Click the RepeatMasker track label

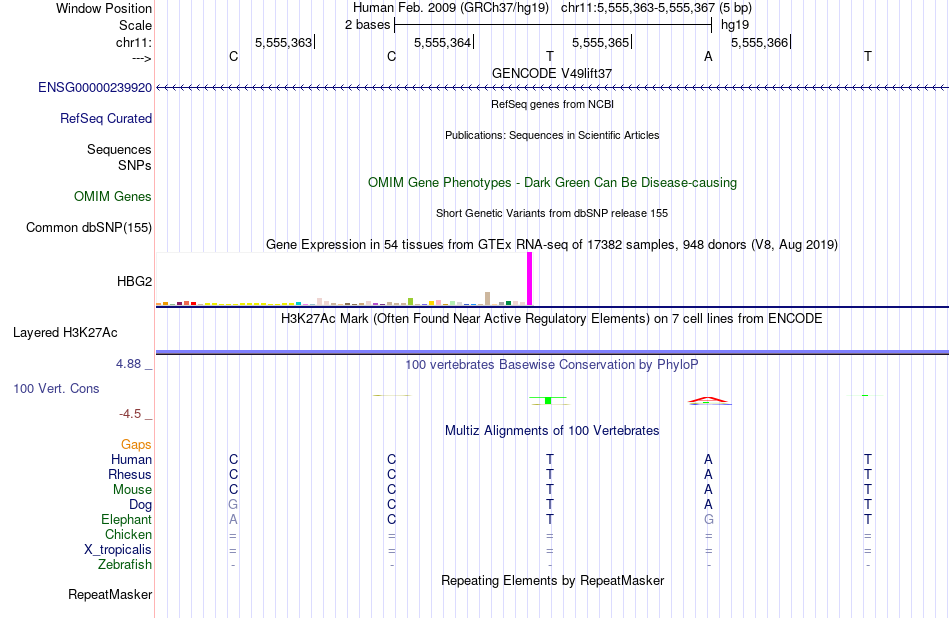coord(110,594)
